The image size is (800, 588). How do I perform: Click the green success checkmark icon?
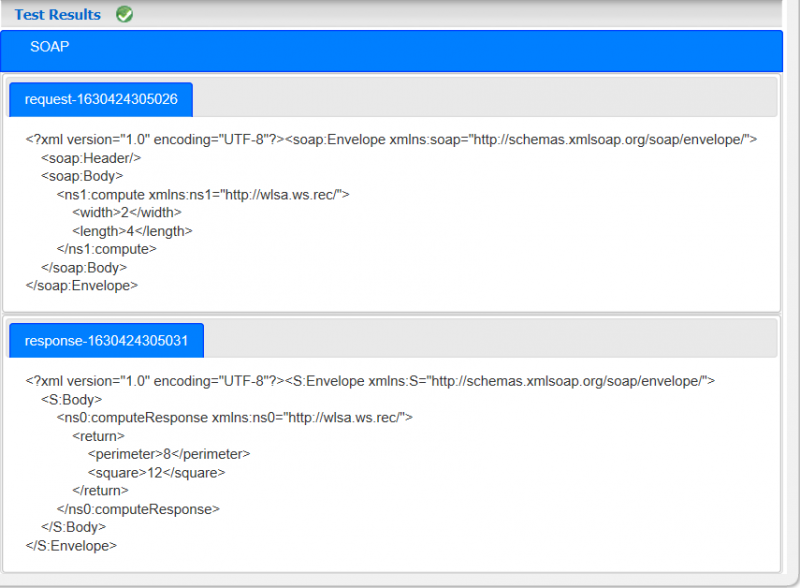(124, 14)
